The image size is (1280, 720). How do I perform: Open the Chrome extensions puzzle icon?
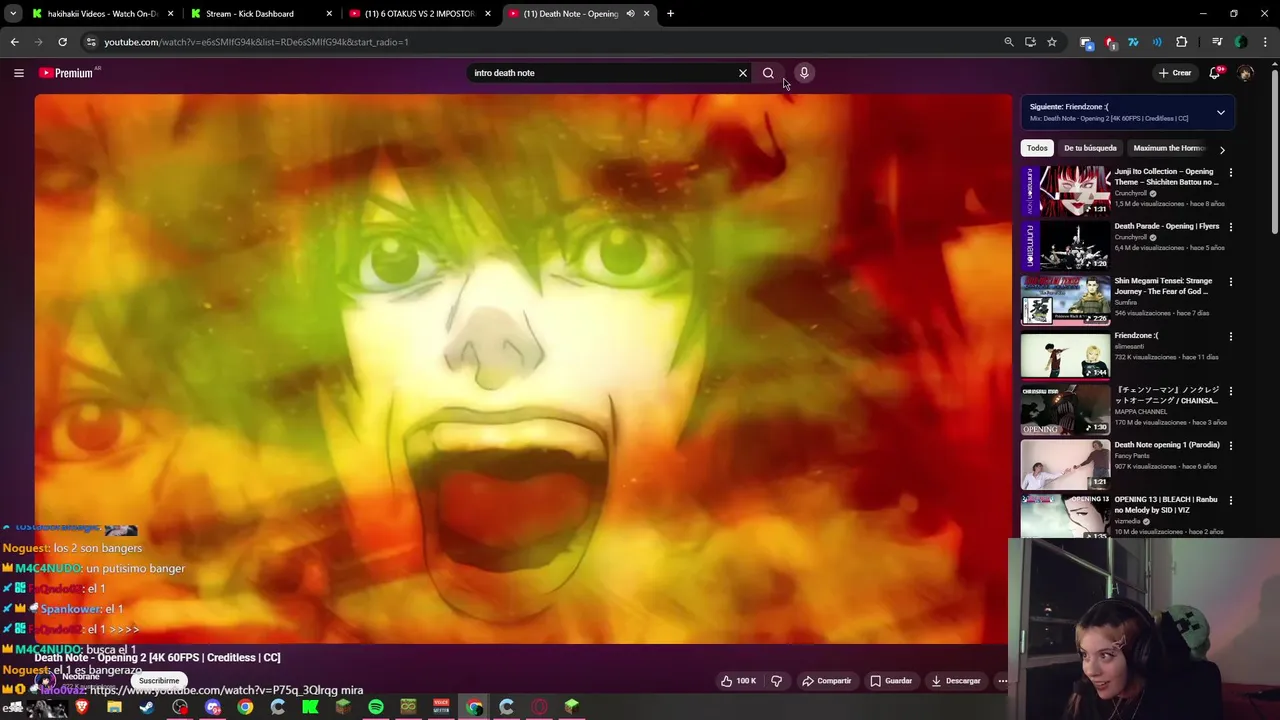(x=1182, y=42)
